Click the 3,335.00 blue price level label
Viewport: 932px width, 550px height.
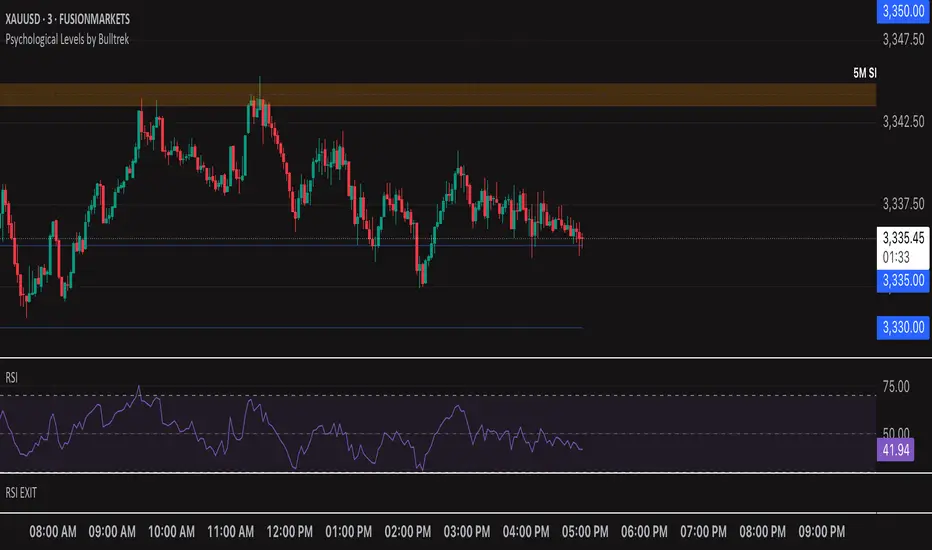(x=903, y=281)
